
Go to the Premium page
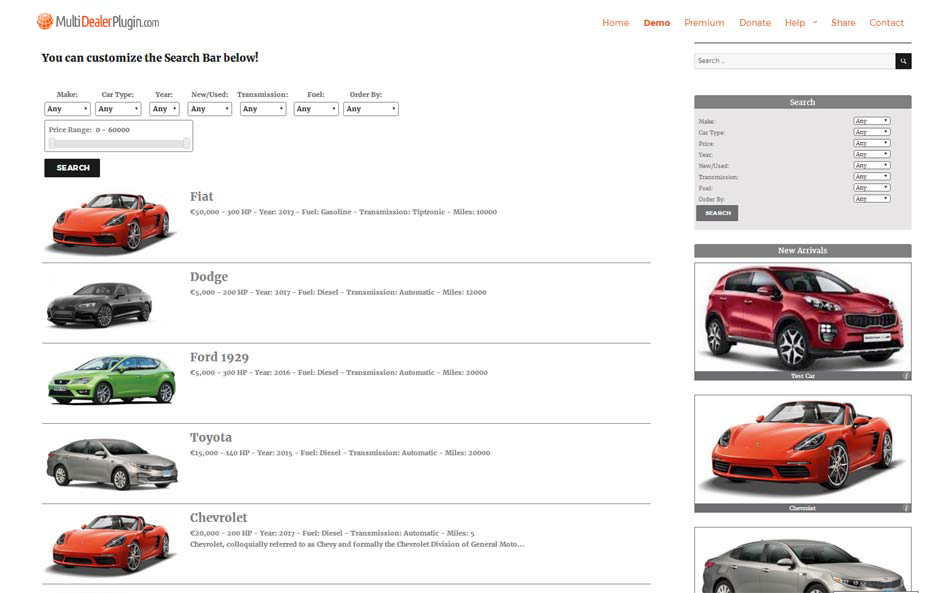pos(704,23)
